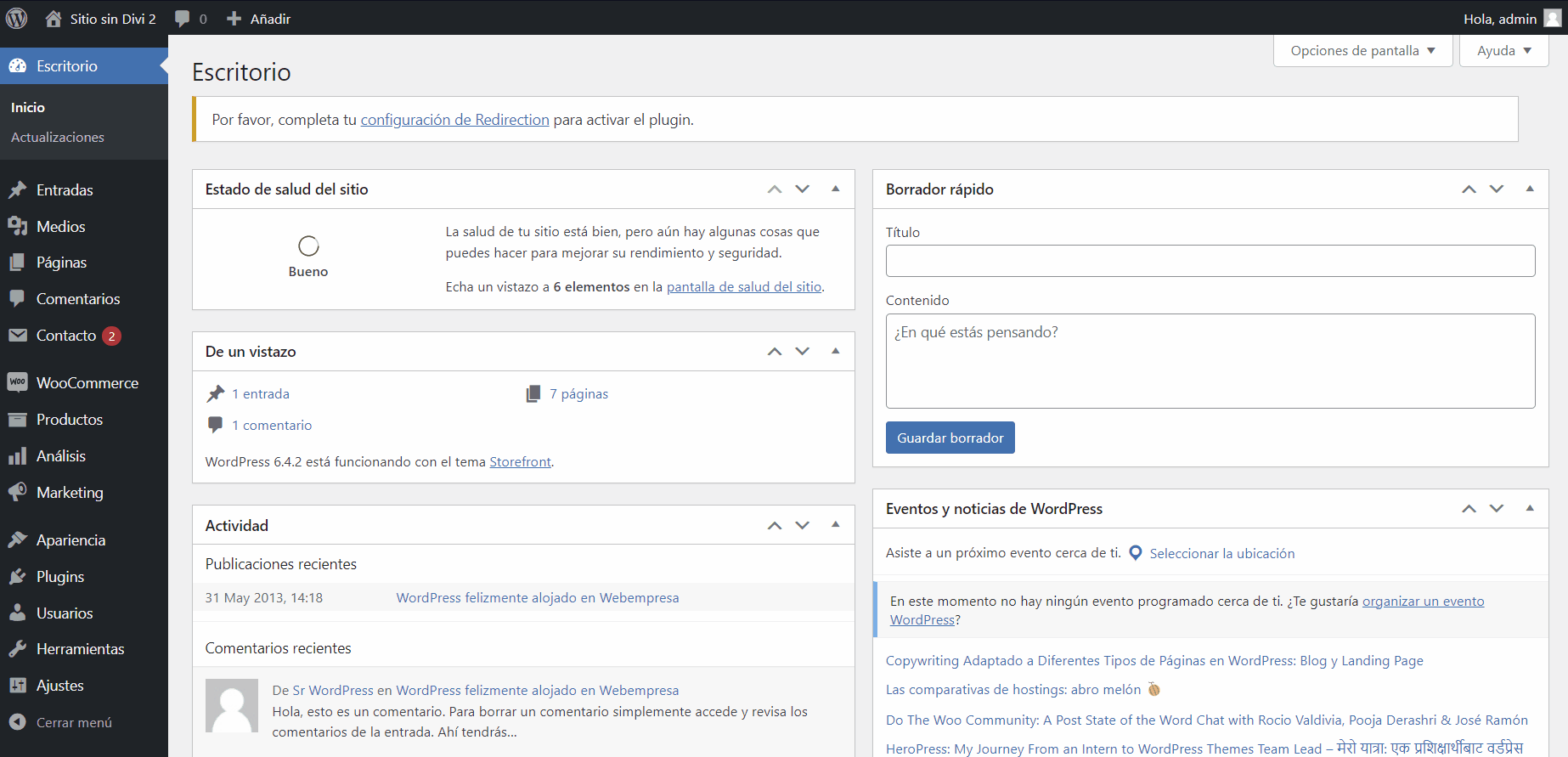Open the Ayuda help dropdown
Viewport: 1568px width, 757px height.
[x=1503, y=51]
